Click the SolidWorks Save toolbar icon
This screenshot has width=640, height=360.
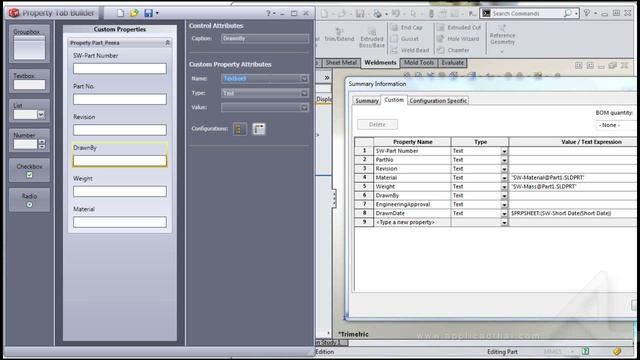(x=360, y=14)
